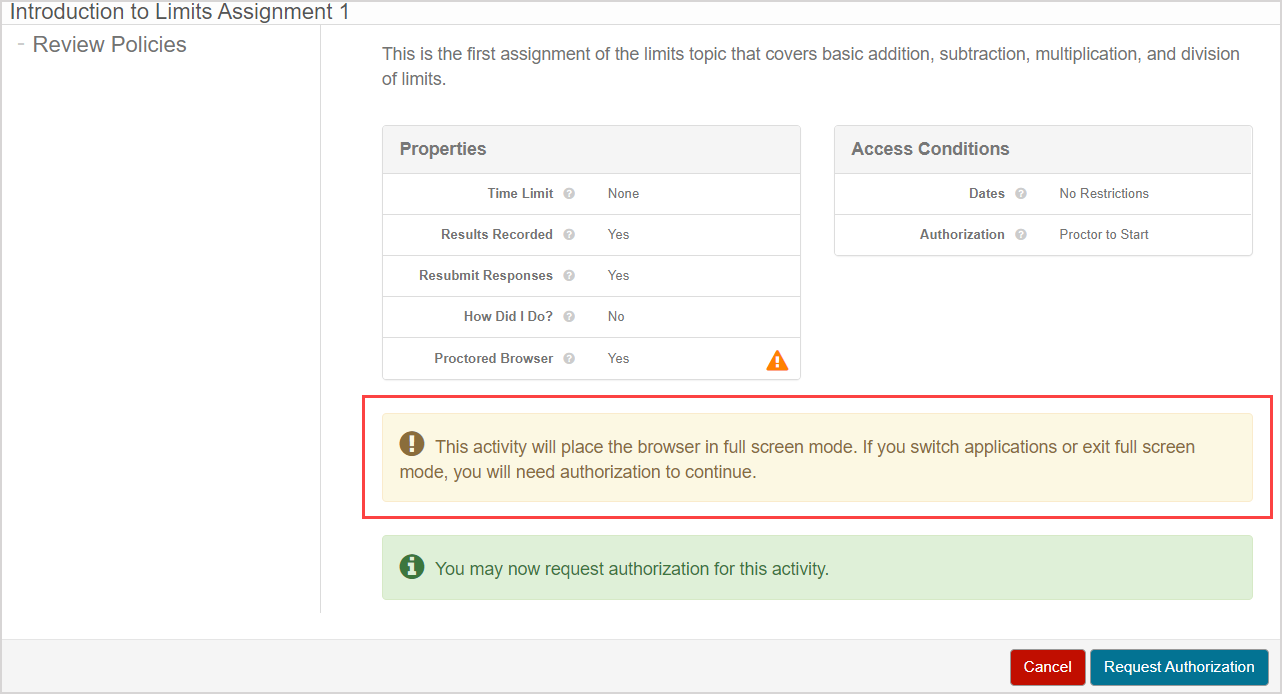Screen dimensions: 1282x694
Task: Click help icon next to Dates
Action: 1021,194
